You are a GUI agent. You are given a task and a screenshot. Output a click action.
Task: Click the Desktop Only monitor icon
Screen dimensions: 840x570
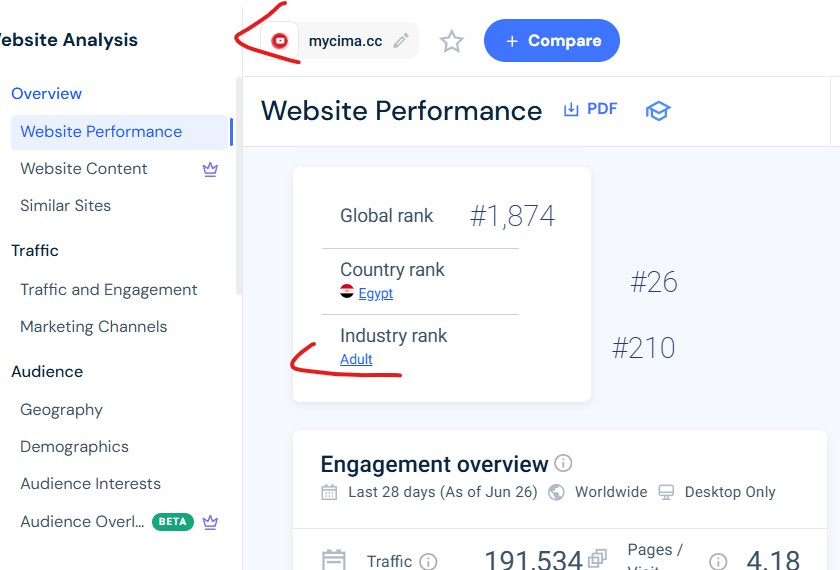pos(666,492)
